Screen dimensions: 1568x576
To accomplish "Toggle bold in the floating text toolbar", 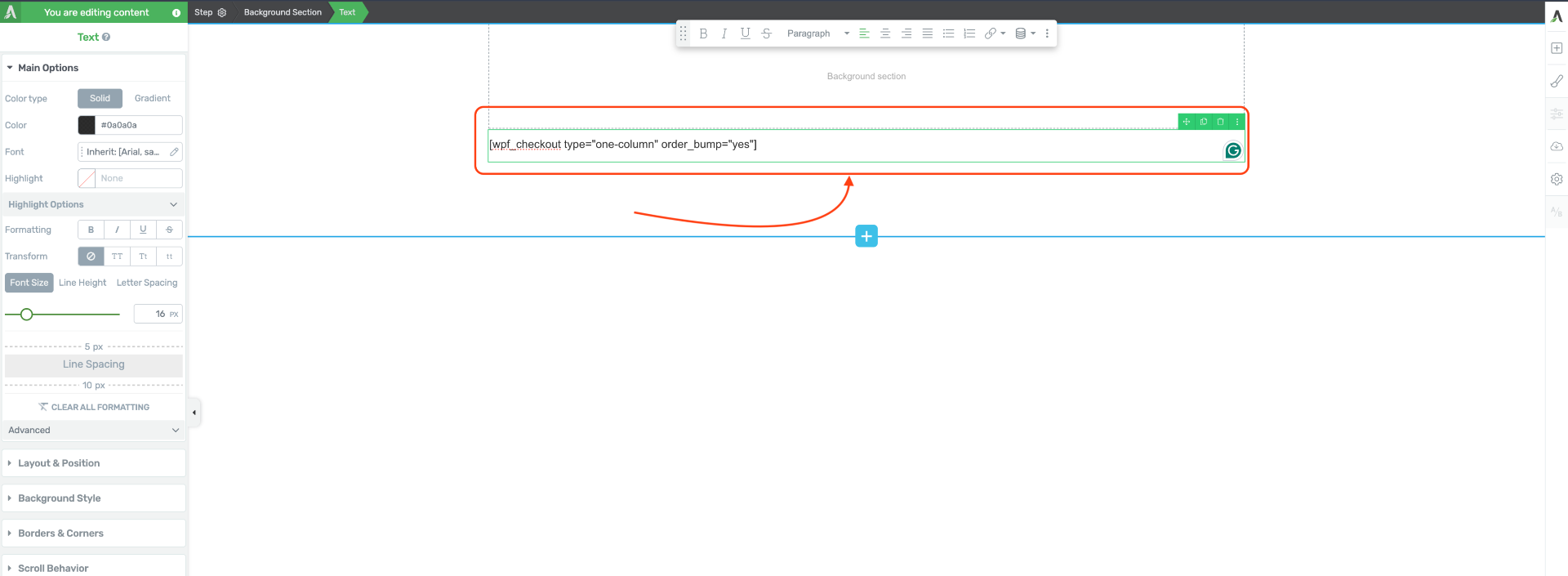I will click(x=703, y=33).
